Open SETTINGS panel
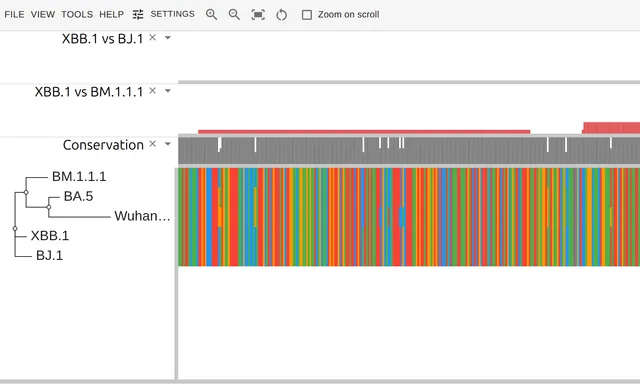Screen dimensions: 640x384 172,14
